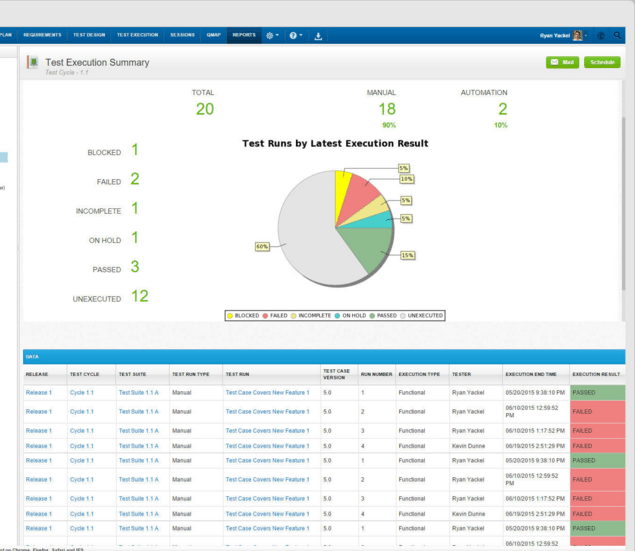Image resolution: width=635 pixels, height=551 pixels.
Task: Open Test Suite 1.1 A in first row
Action: point(138,393)
